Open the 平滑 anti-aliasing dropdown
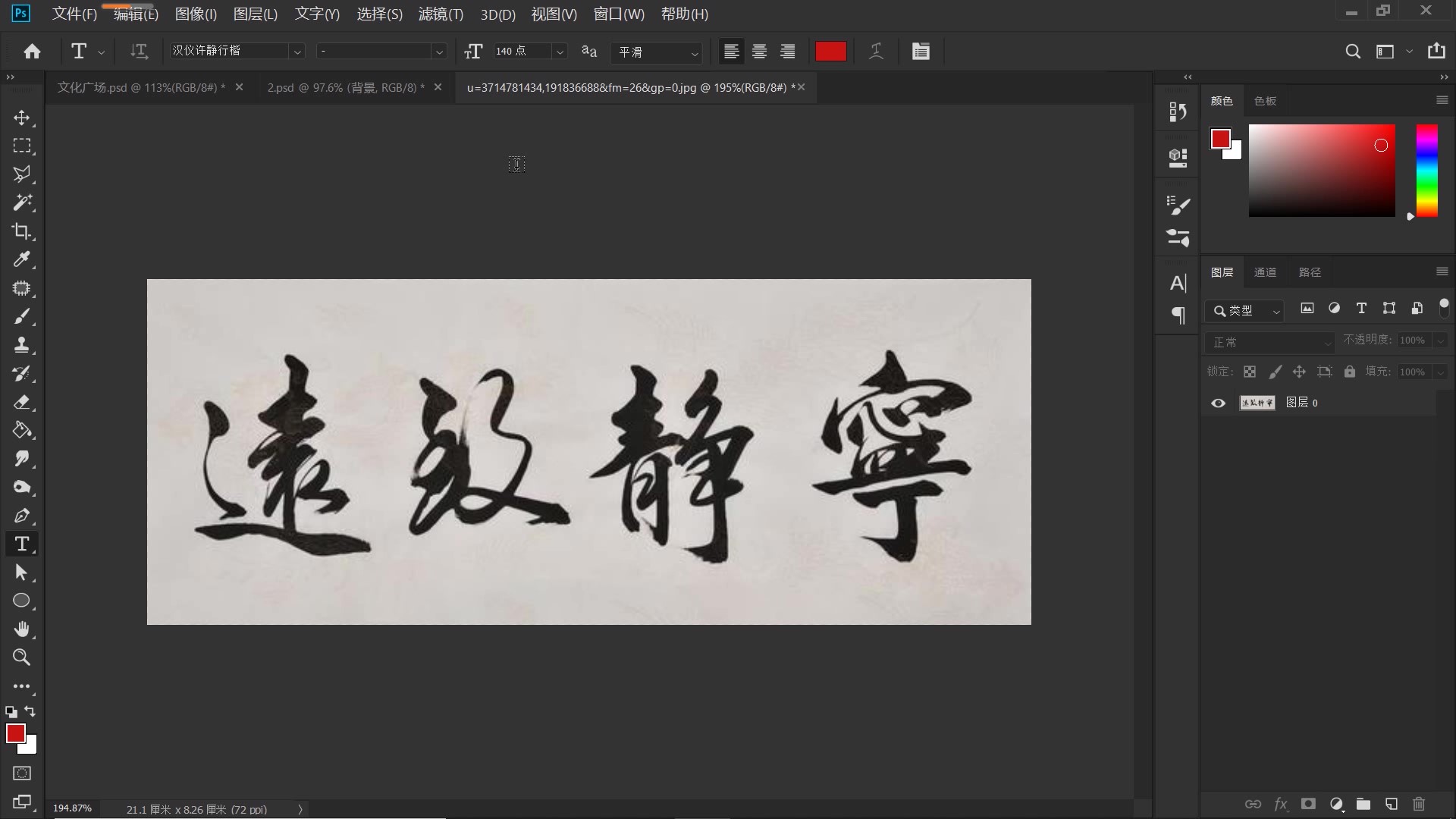The width and height of the screenshot is (1456, 819). (694, 53)
